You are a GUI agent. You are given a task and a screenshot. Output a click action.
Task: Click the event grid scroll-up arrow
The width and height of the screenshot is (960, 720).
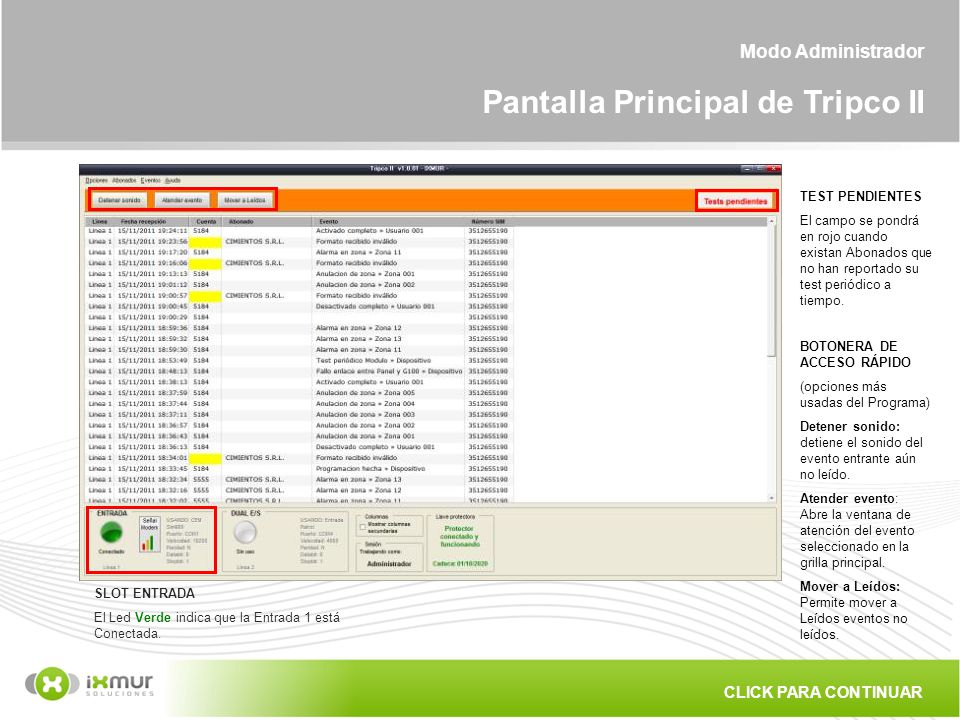[x=771, y=221]
